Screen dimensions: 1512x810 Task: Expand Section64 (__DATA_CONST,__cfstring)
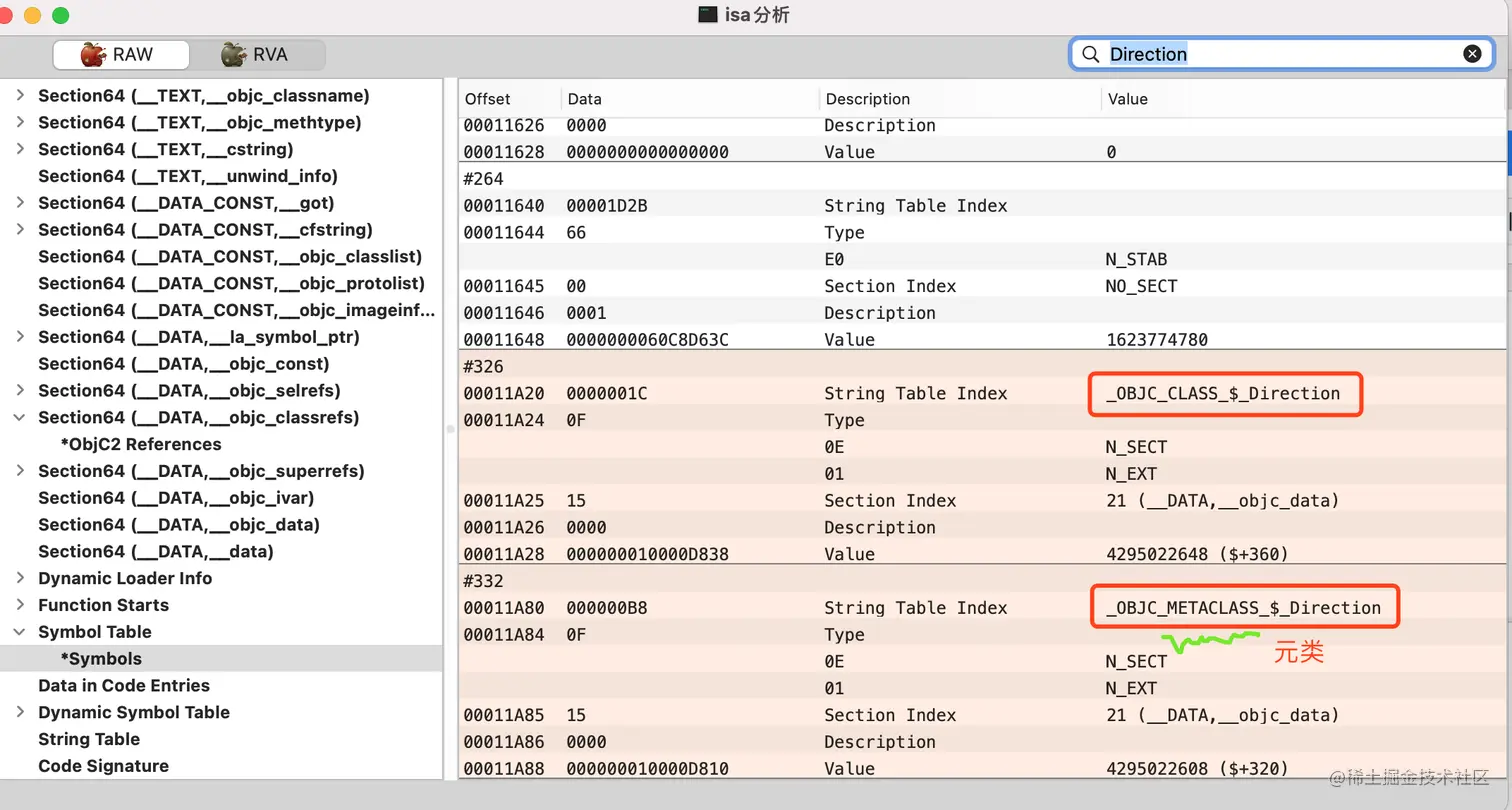[x=20, y=230]
